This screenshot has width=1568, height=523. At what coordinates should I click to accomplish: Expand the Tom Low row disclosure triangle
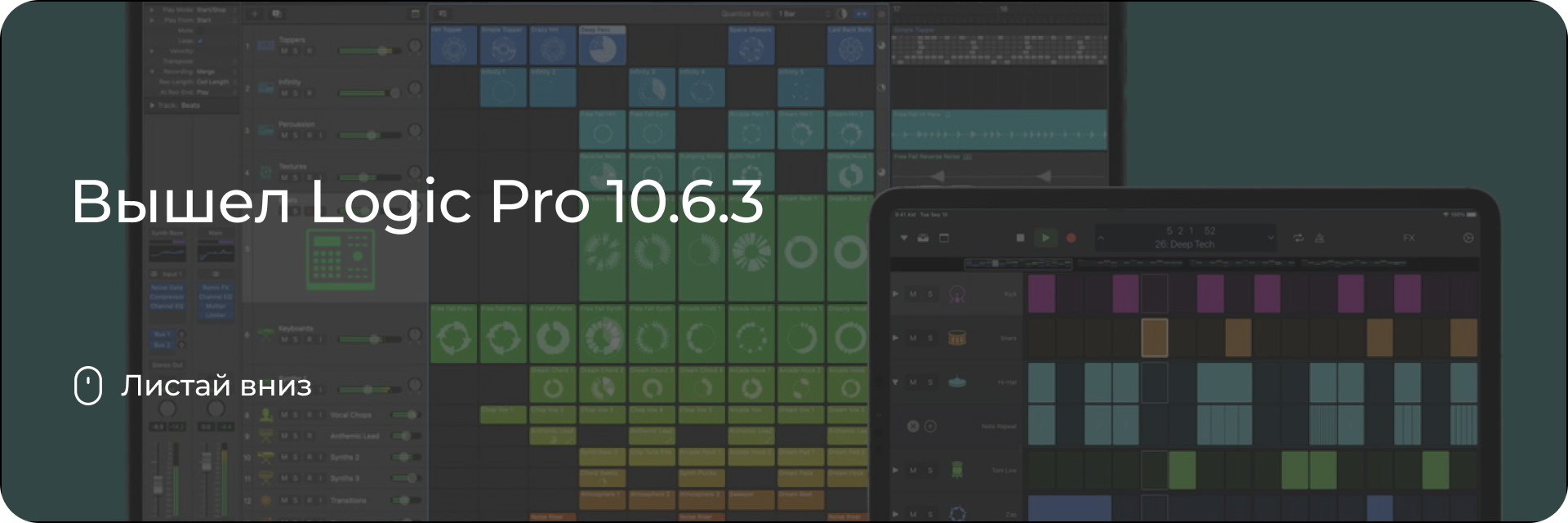tap(895, 470)
